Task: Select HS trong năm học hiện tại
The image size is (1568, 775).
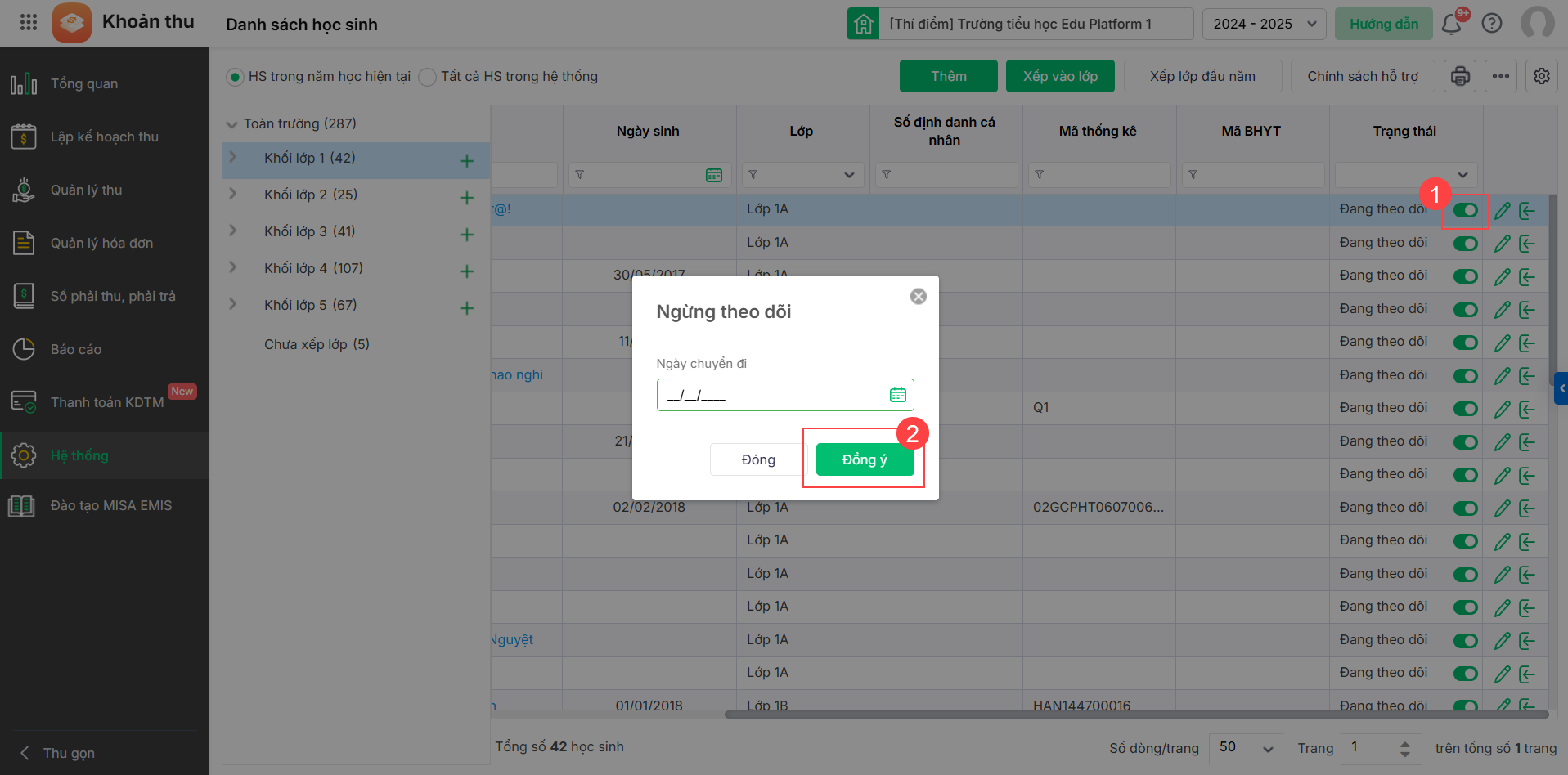Action: (236, 77)
